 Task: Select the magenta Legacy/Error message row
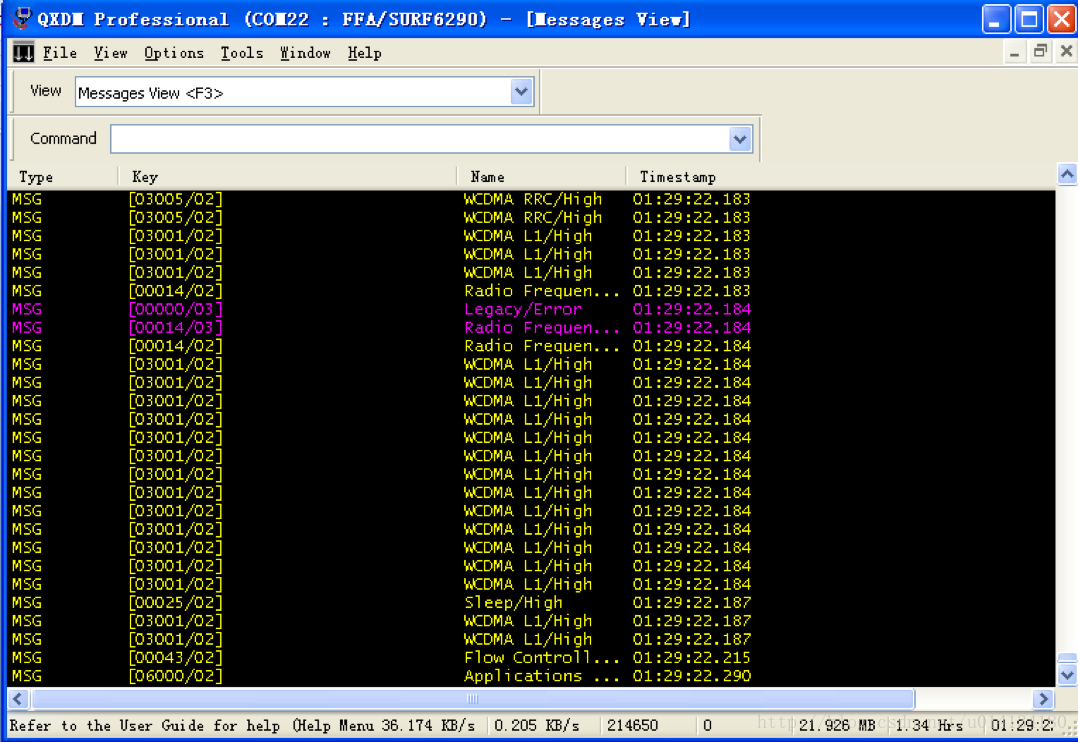click(531, 309)
